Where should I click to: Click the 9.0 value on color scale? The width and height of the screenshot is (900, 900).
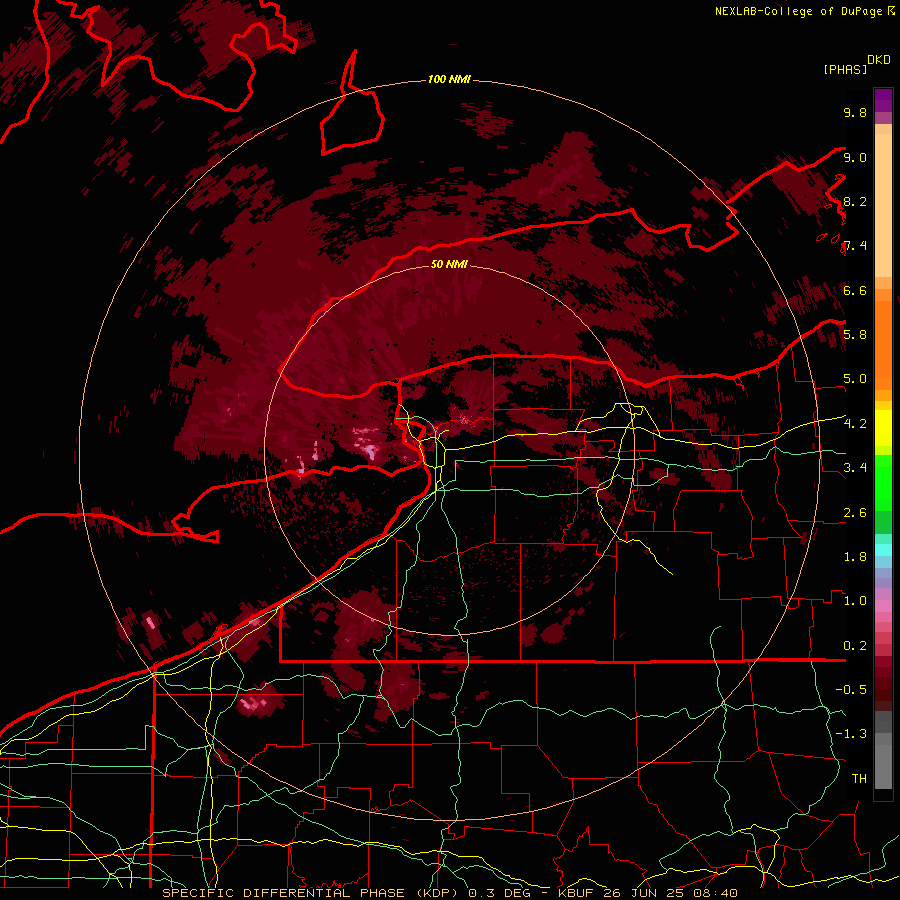click(x=855, y=157)
